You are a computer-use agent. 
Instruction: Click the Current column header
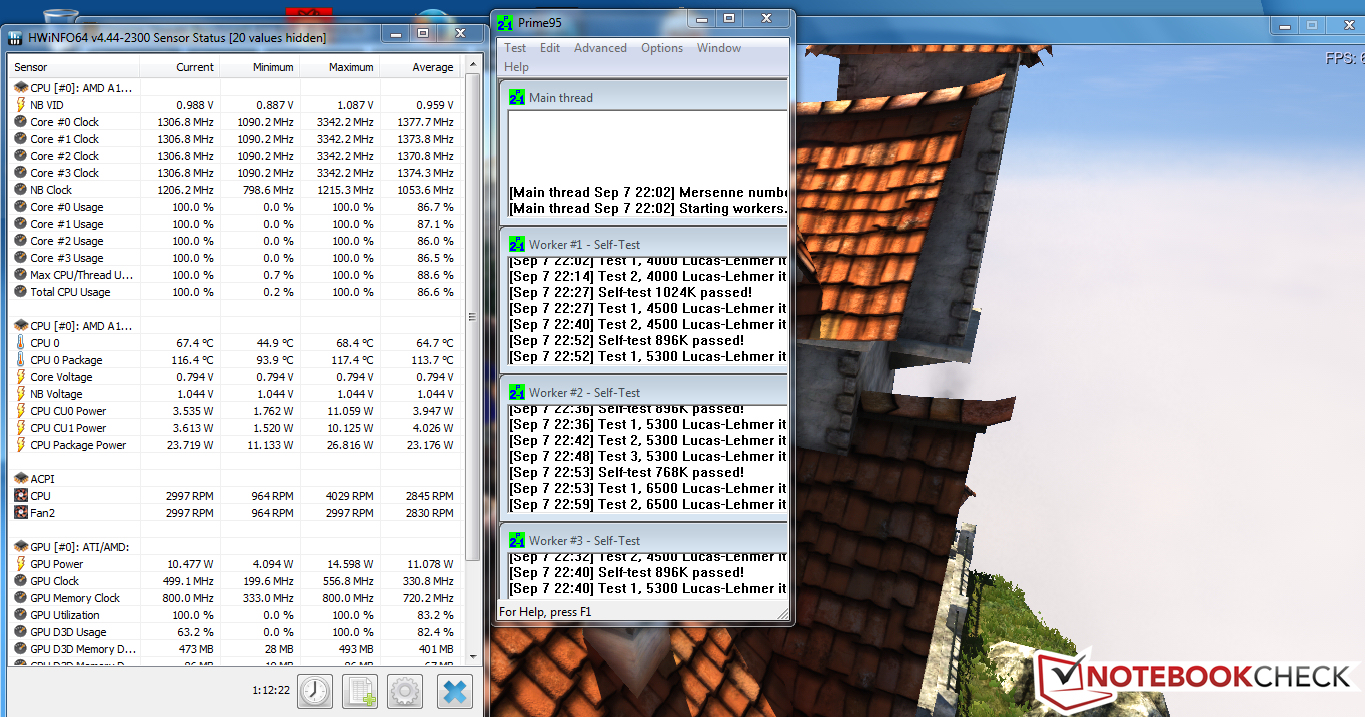pos(179,67)
